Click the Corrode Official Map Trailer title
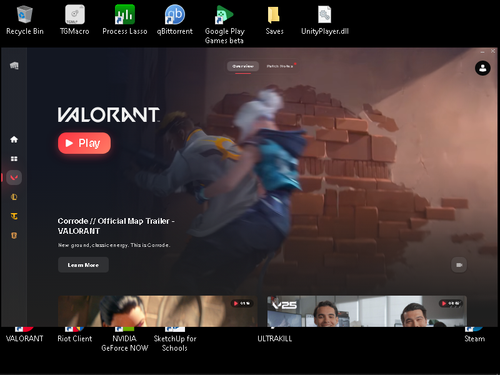This screenshot has height=375, width=500. [x=116, y=226]
